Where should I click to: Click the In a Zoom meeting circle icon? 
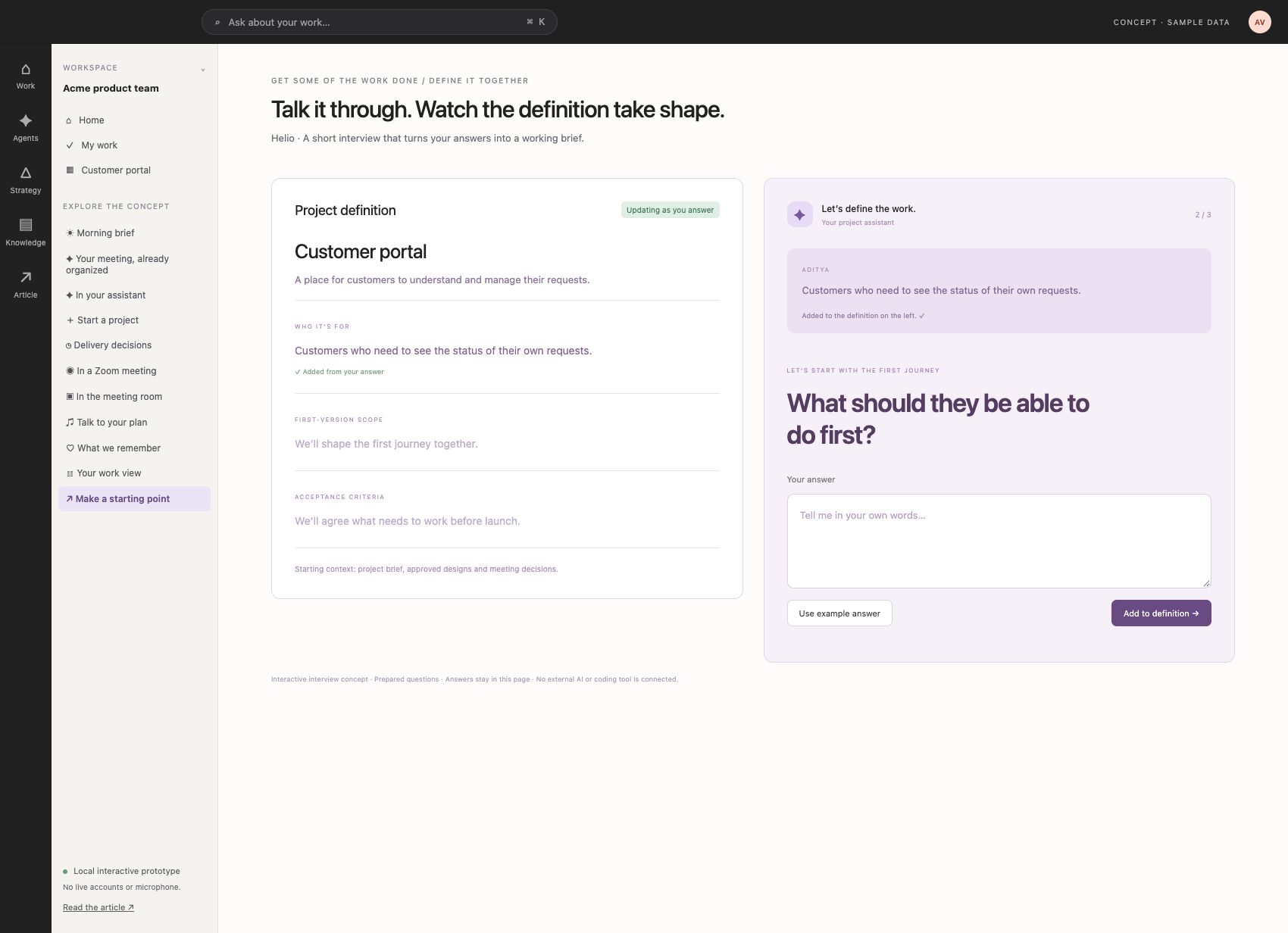tap(70, 371)
